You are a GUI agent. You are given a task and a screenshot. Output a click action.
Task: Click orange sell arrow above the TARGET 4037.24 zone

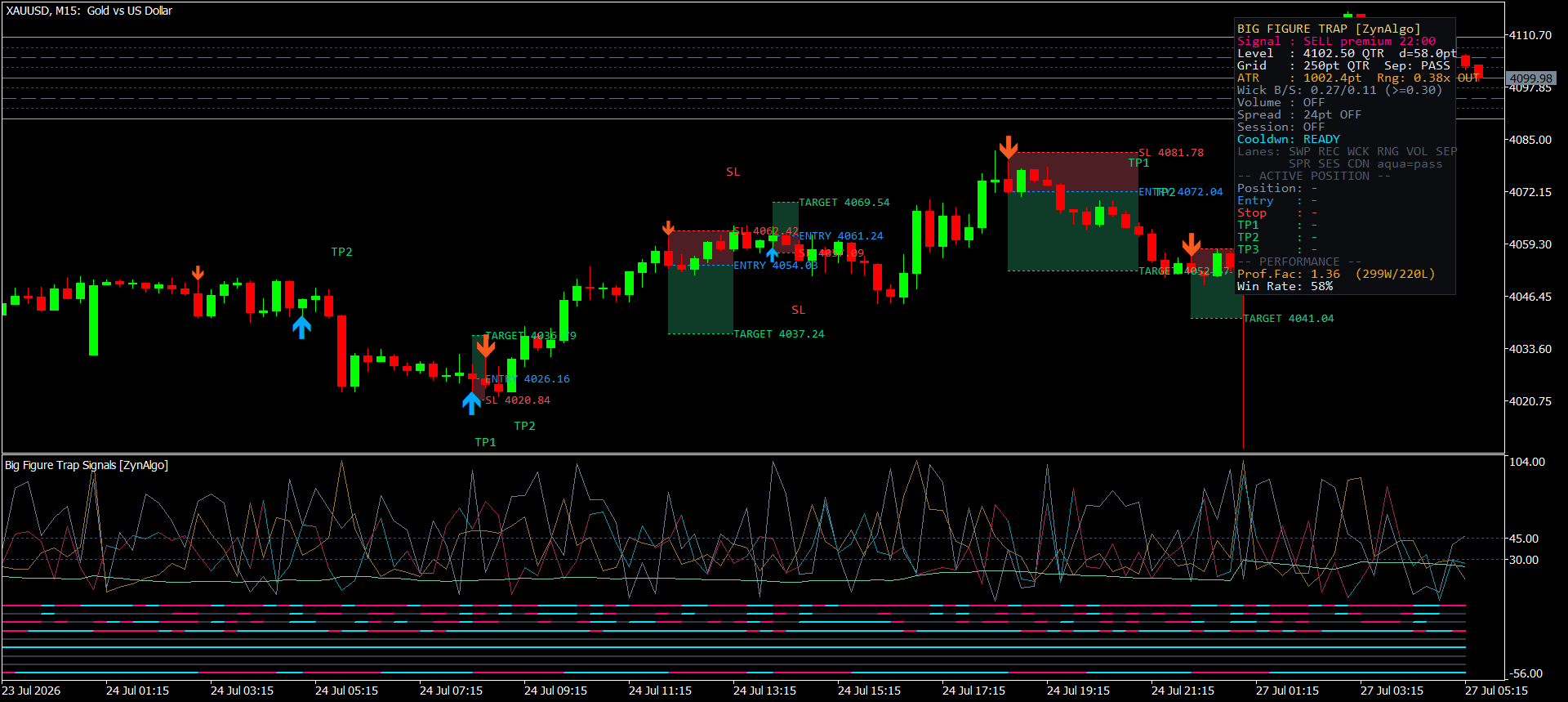tap(668, 228)
